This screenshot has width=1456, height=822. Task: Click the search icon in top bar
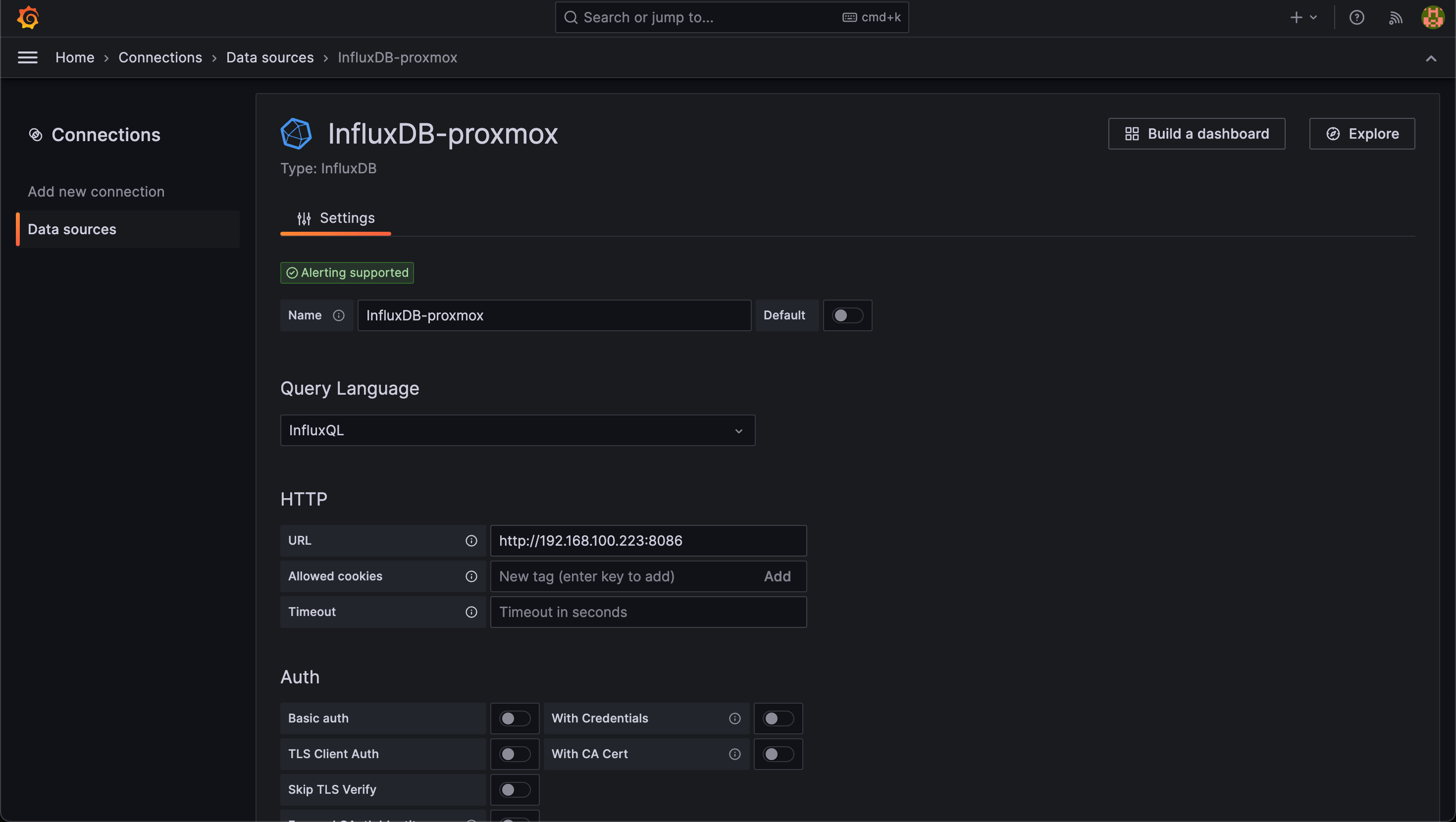(x=569, y=17)
